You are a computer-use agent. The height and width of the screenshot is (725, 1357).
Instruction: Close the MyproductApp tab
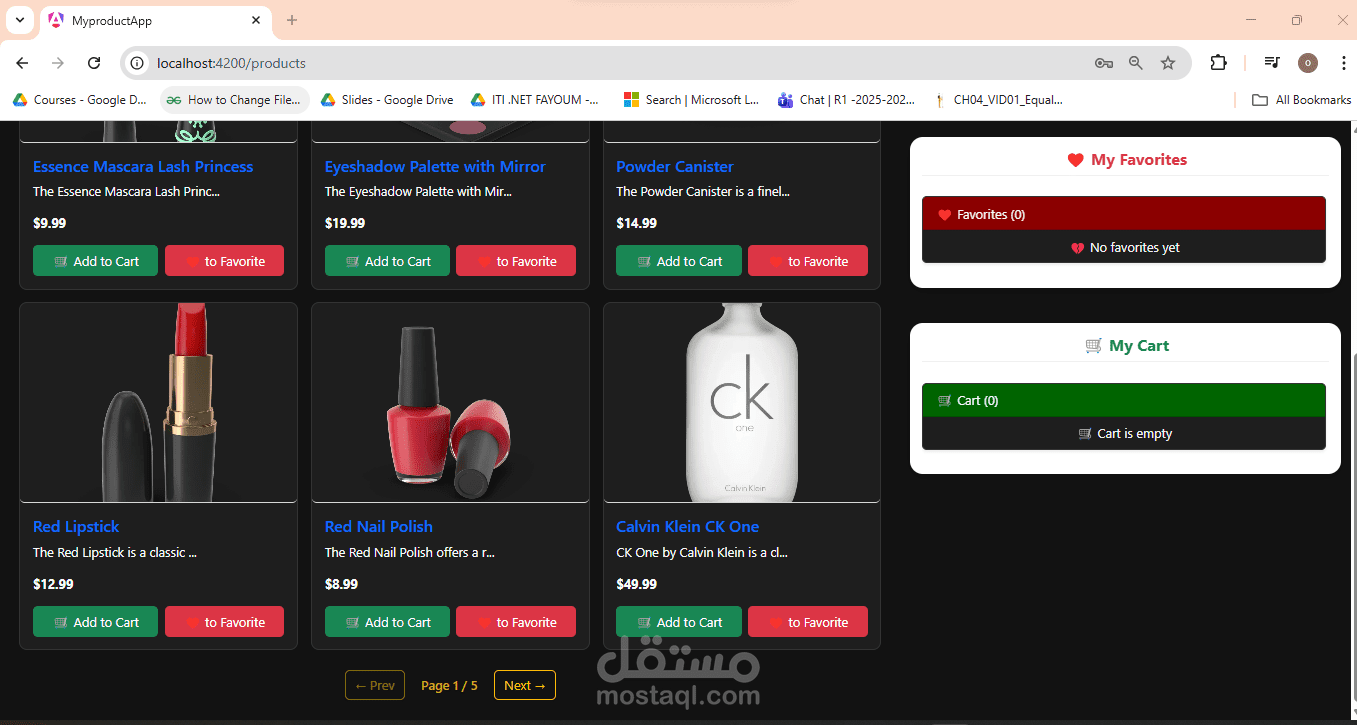pos(257,20)
